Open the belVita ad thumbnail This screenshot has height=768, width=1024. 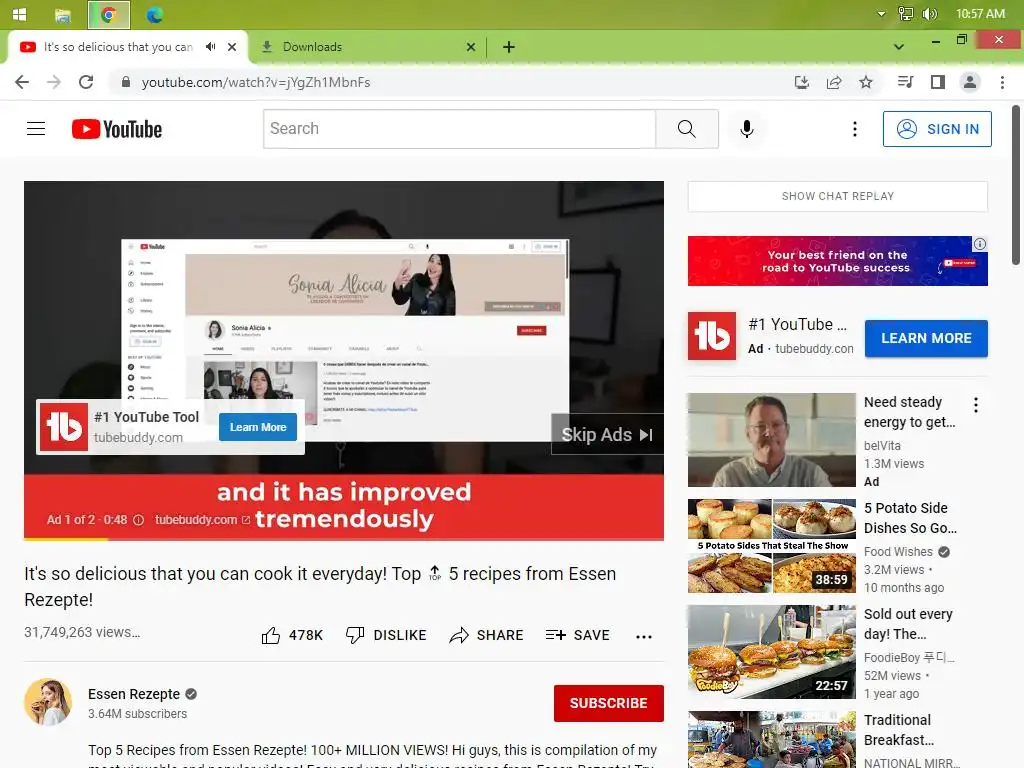tap(771, 440)
